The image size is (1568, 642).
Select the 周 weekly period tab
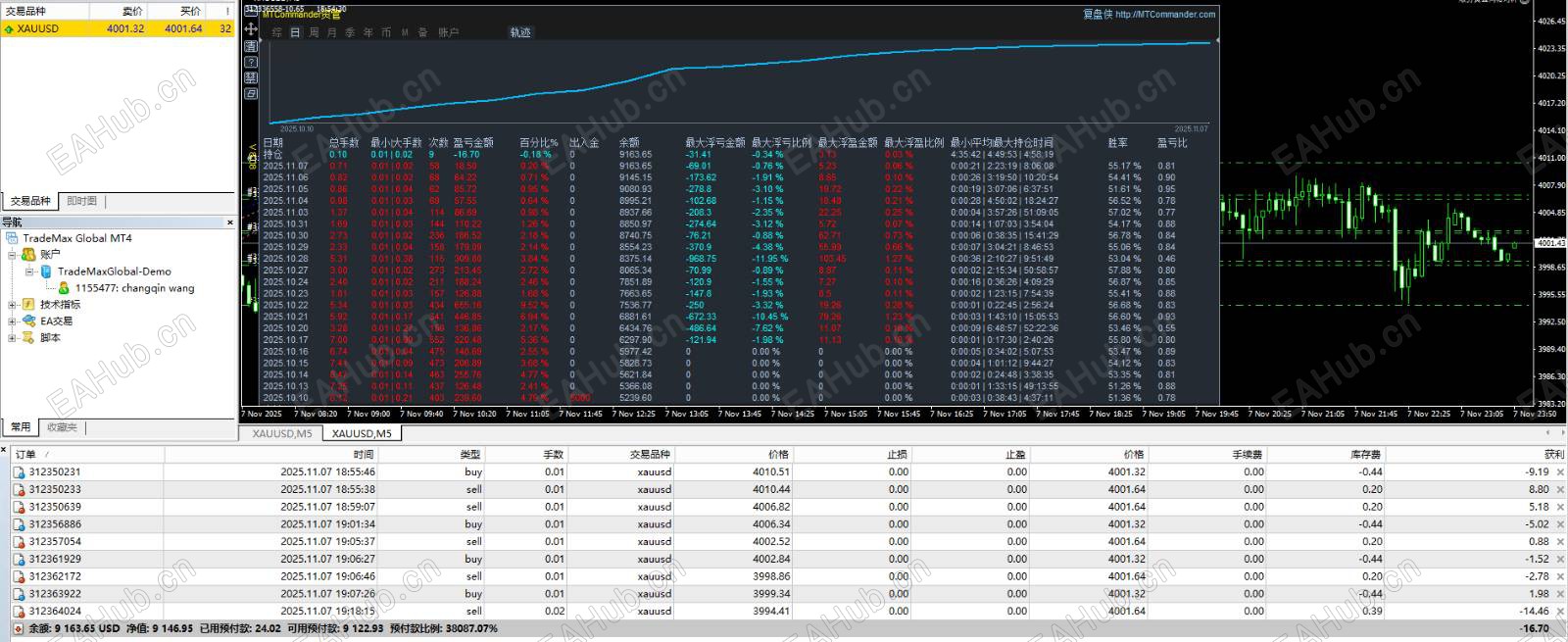click(x=314, y=32)
